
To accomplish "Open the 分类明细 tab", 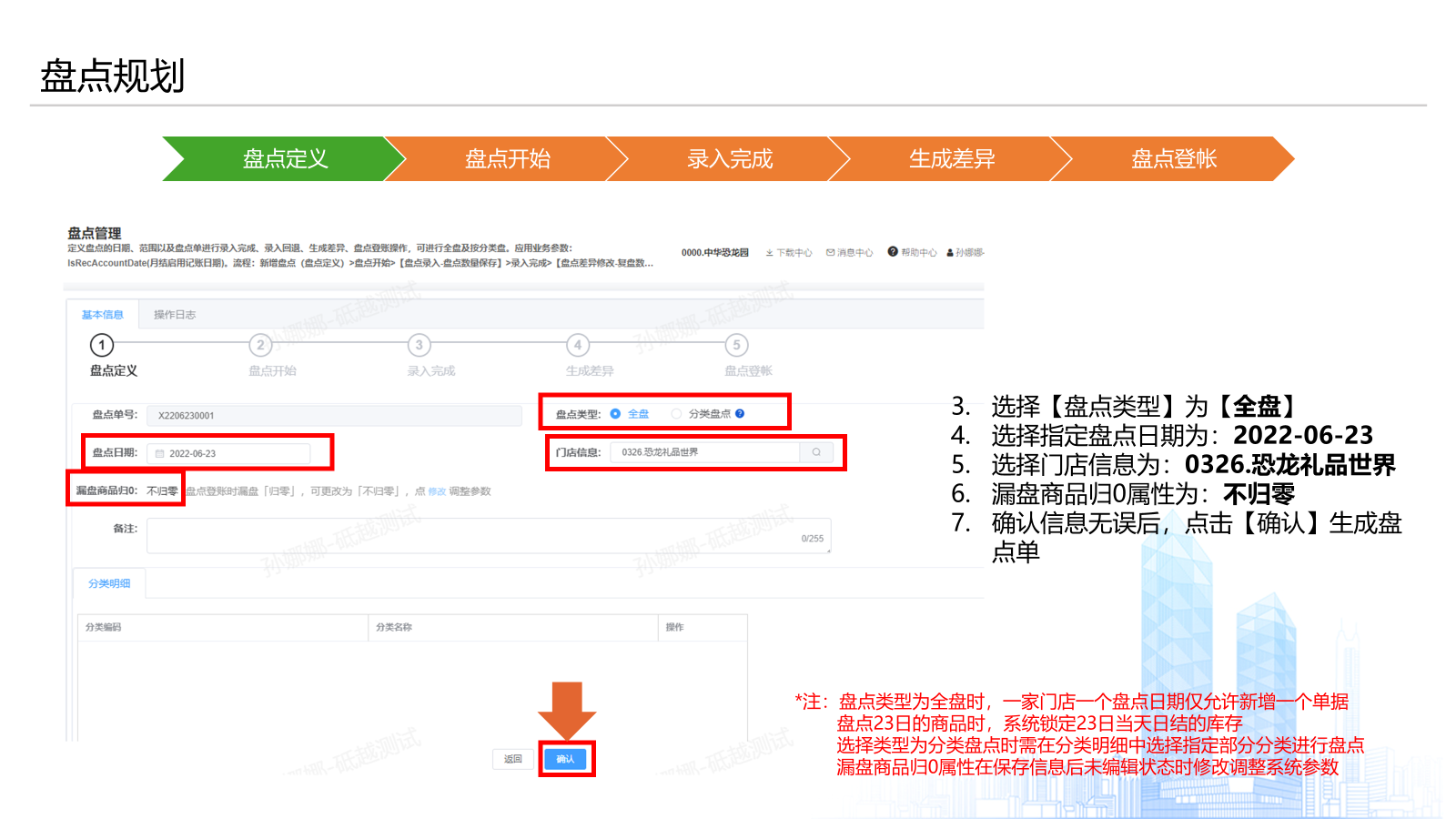I will pyautogui.click(x=109, y=583).
